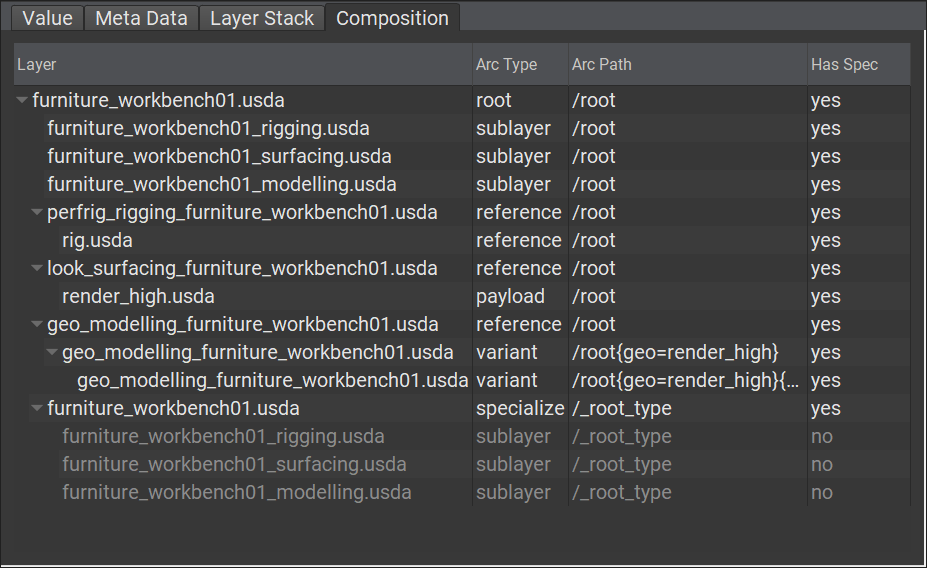Switch to the Layer Stack tab
The image size is (927, 568).
pos(261,18)
